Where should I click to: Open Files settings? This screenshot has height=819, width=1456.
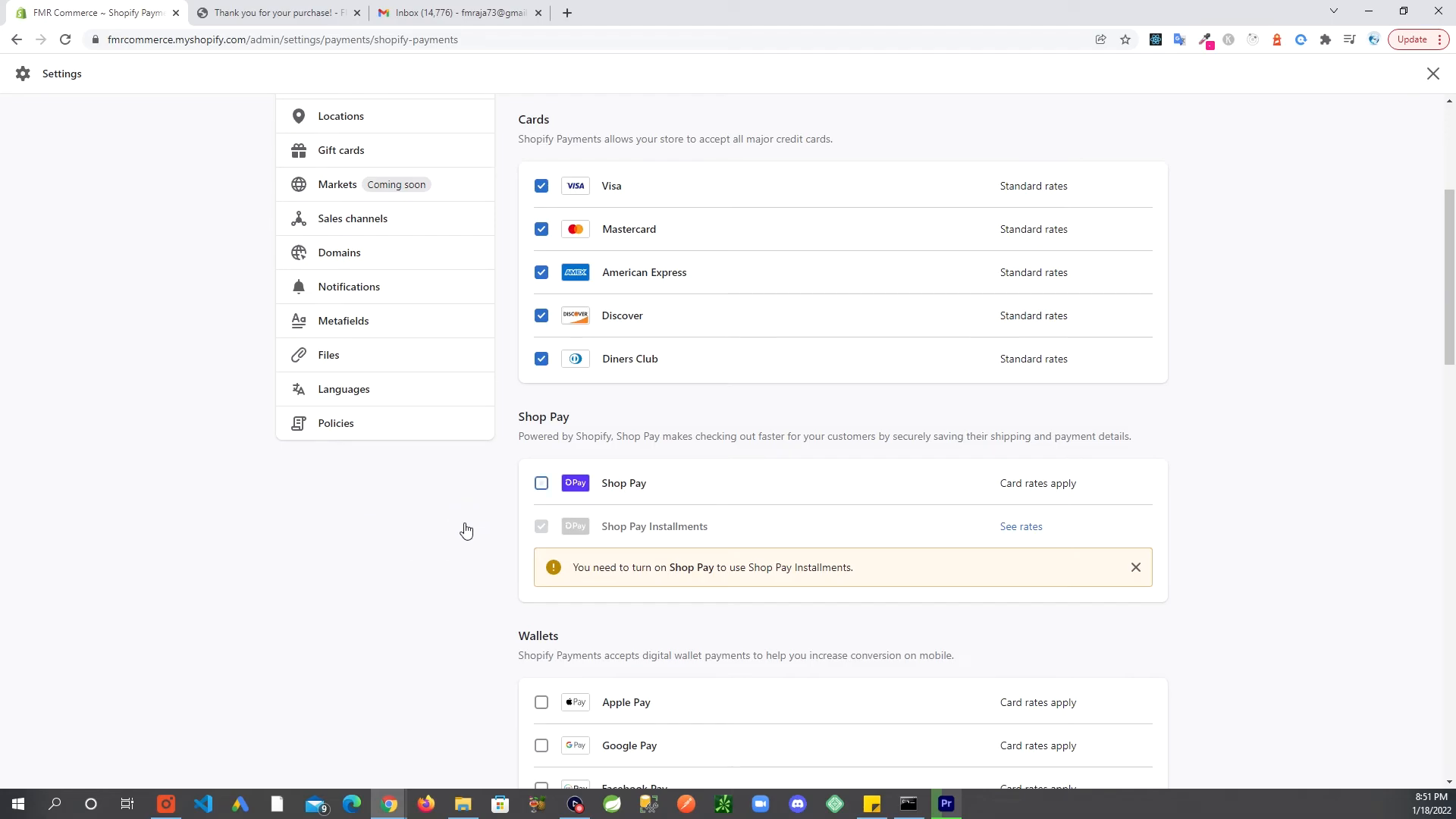coord(385,355)
